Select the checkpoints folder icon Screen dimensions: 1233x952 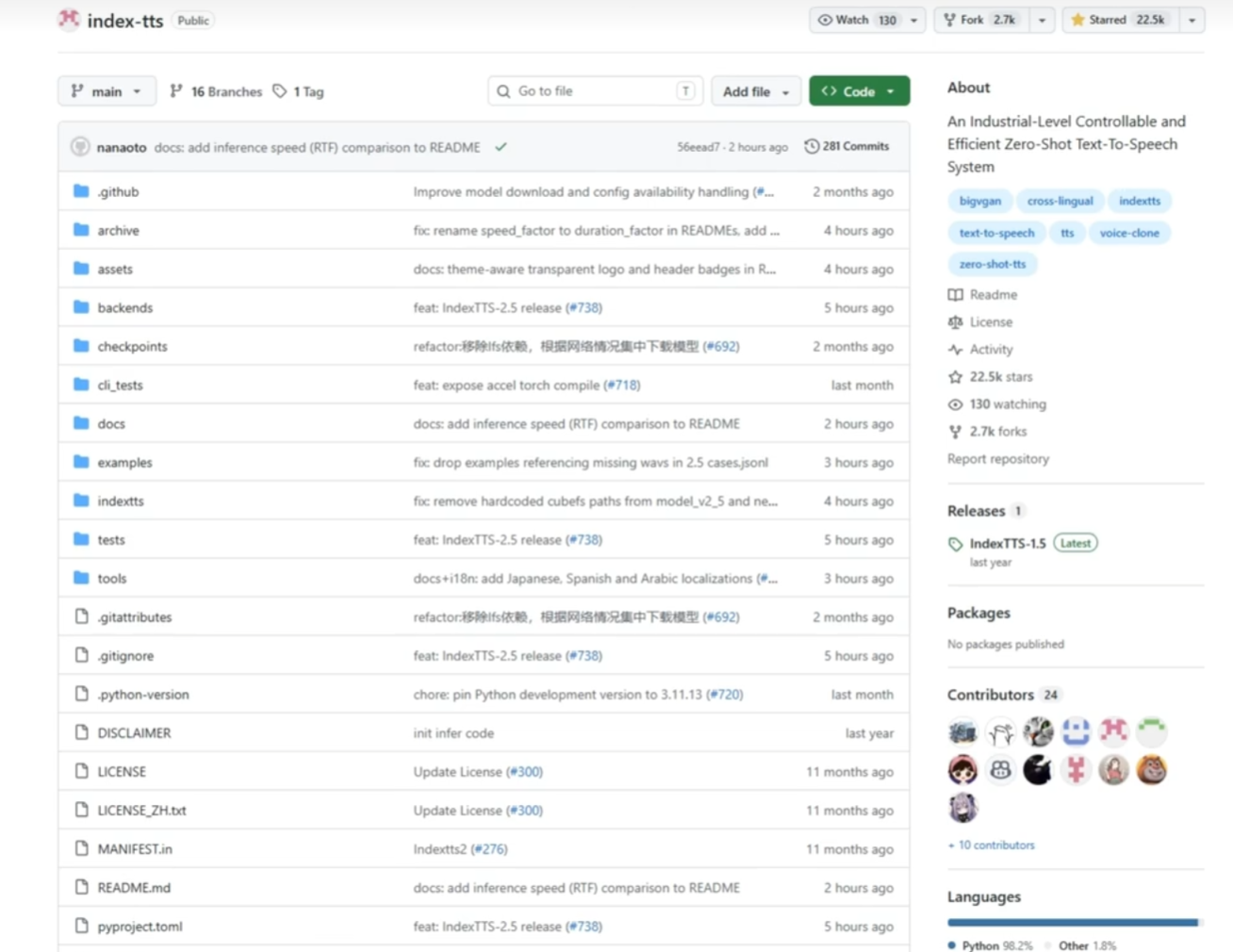pos(81,346)
